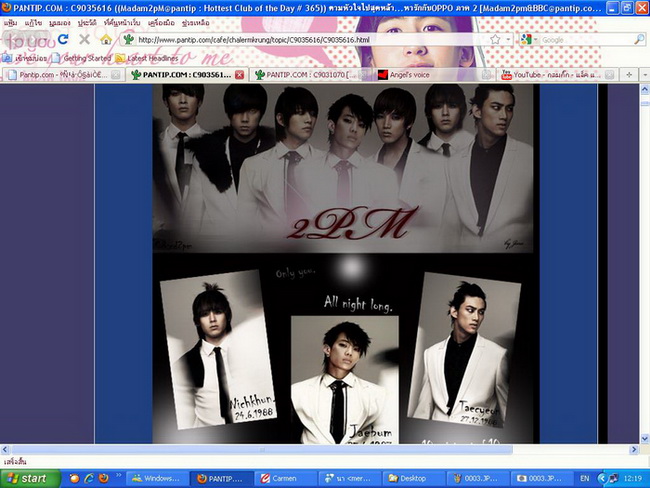Switch to the messenger chat taskbar button

[x=350, y=478]
